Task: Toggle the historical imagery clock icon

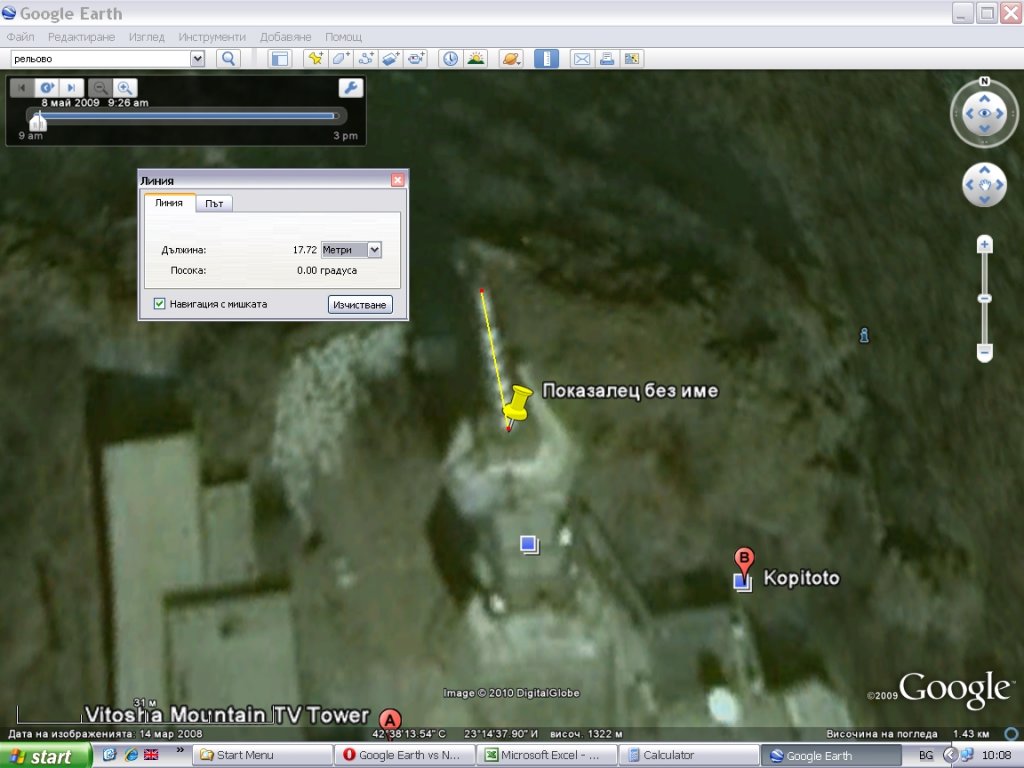Action: pyautogui.click(x=451, y=59)
